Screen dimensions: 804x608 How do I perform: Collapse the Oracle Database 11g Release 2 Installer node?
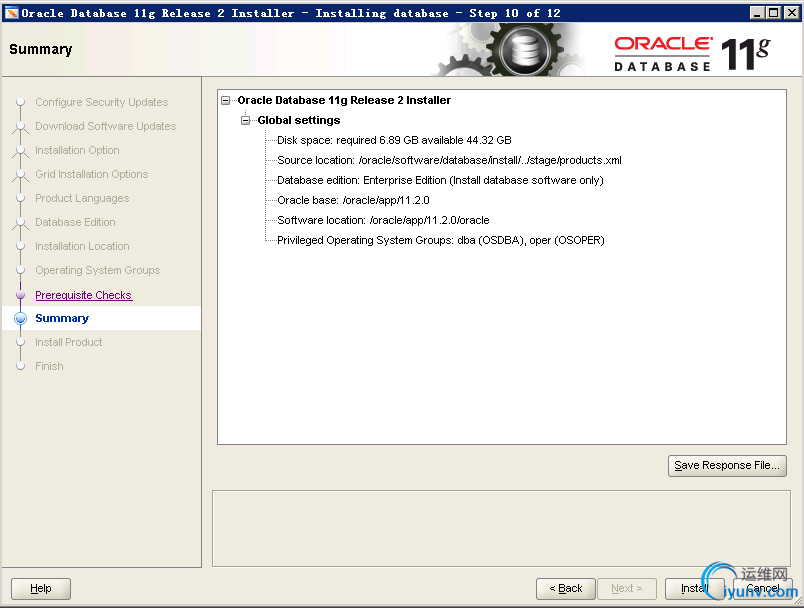(226, 100)
